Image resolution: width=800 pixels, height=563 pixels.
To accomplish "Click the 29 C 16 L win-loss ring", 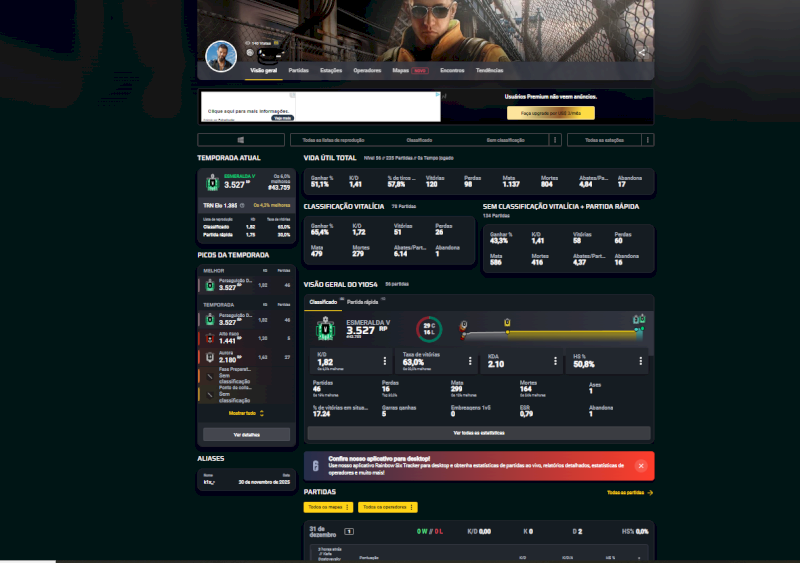I will [x=429, y=329].
